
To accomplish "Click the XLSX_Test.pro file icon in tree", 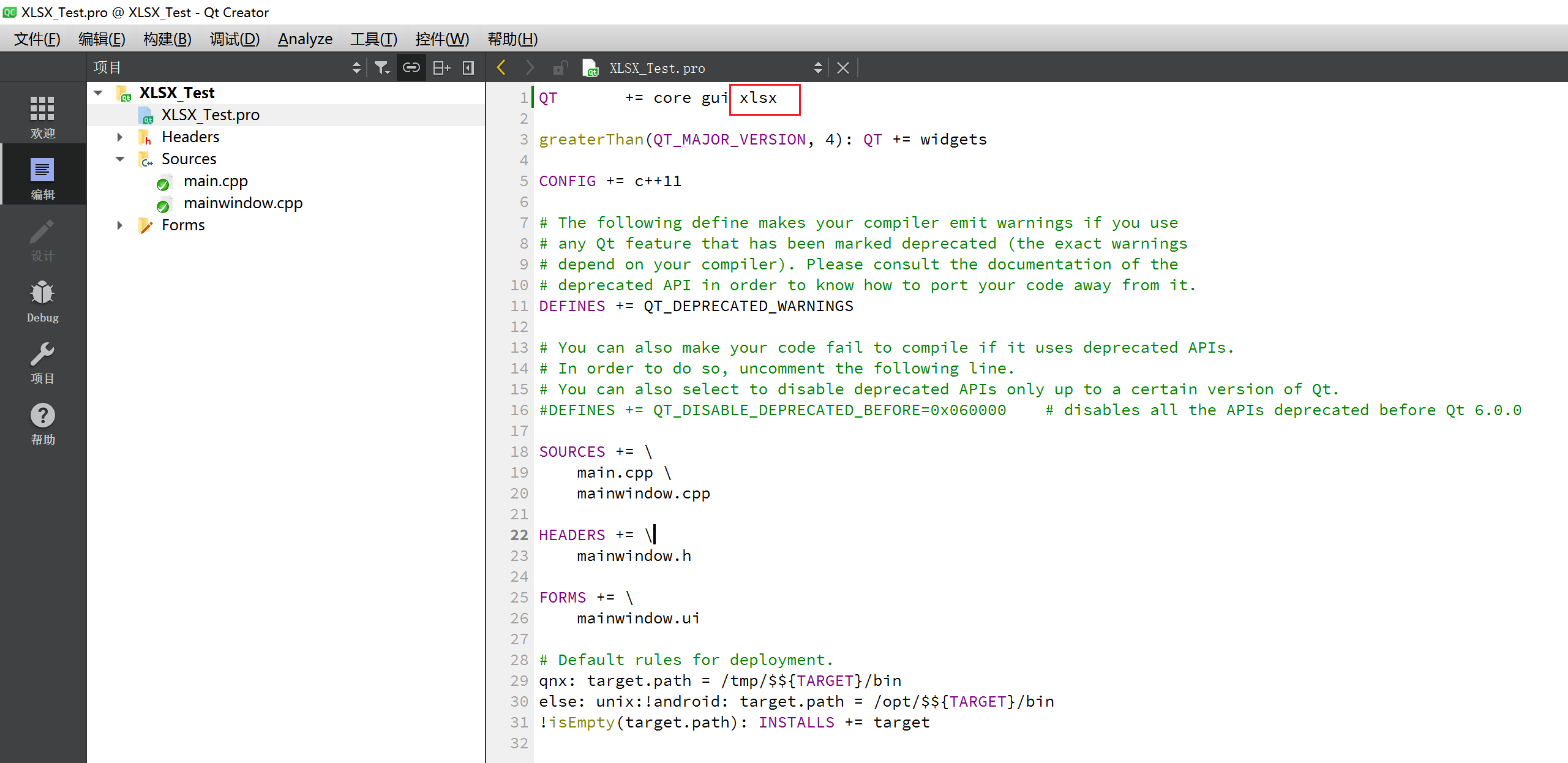I will click(146, 115).
